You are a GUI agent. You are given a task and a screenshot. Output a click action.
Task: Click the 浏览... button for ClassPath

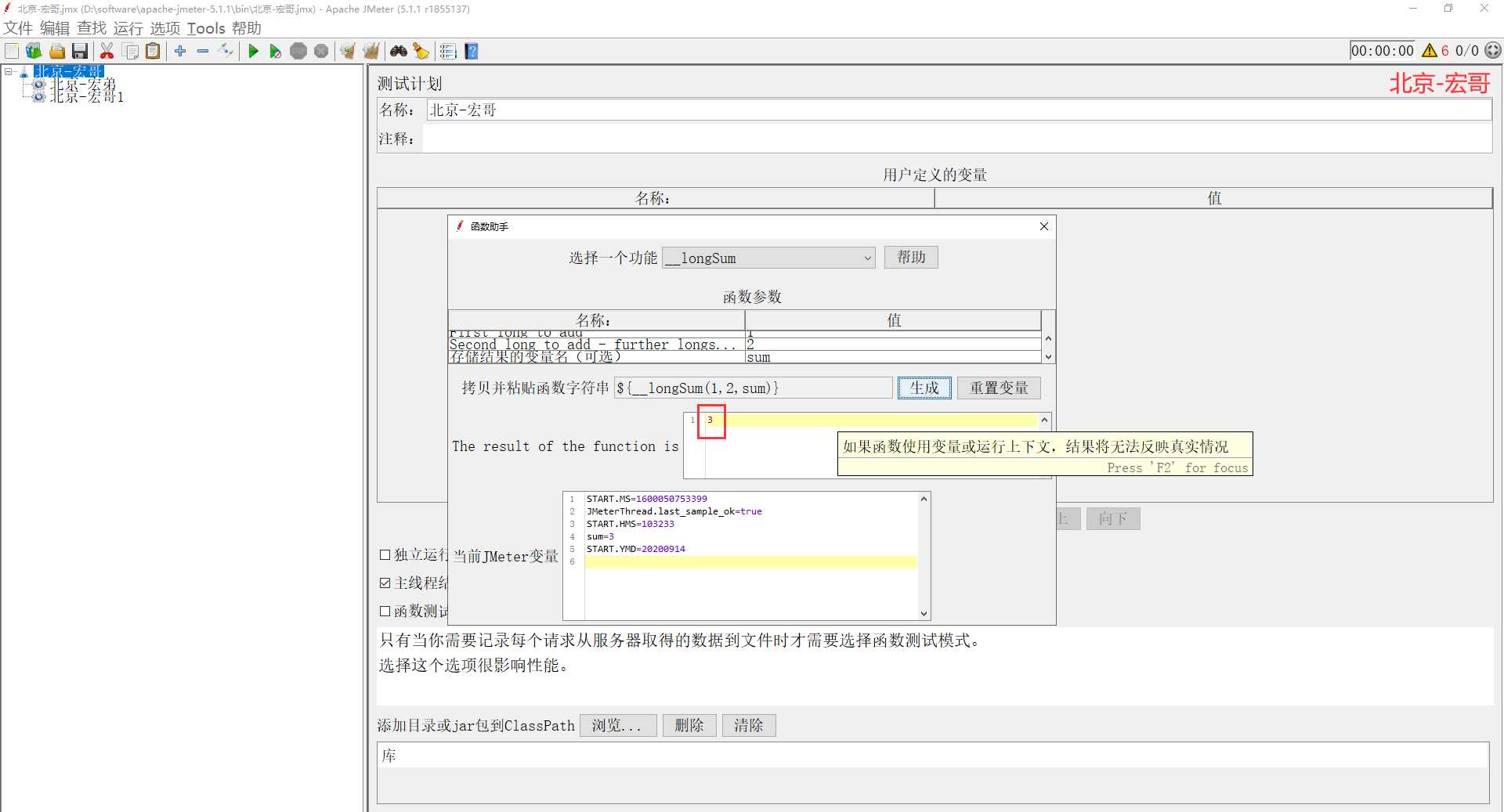pyautogui.click(x=618, y=726)
